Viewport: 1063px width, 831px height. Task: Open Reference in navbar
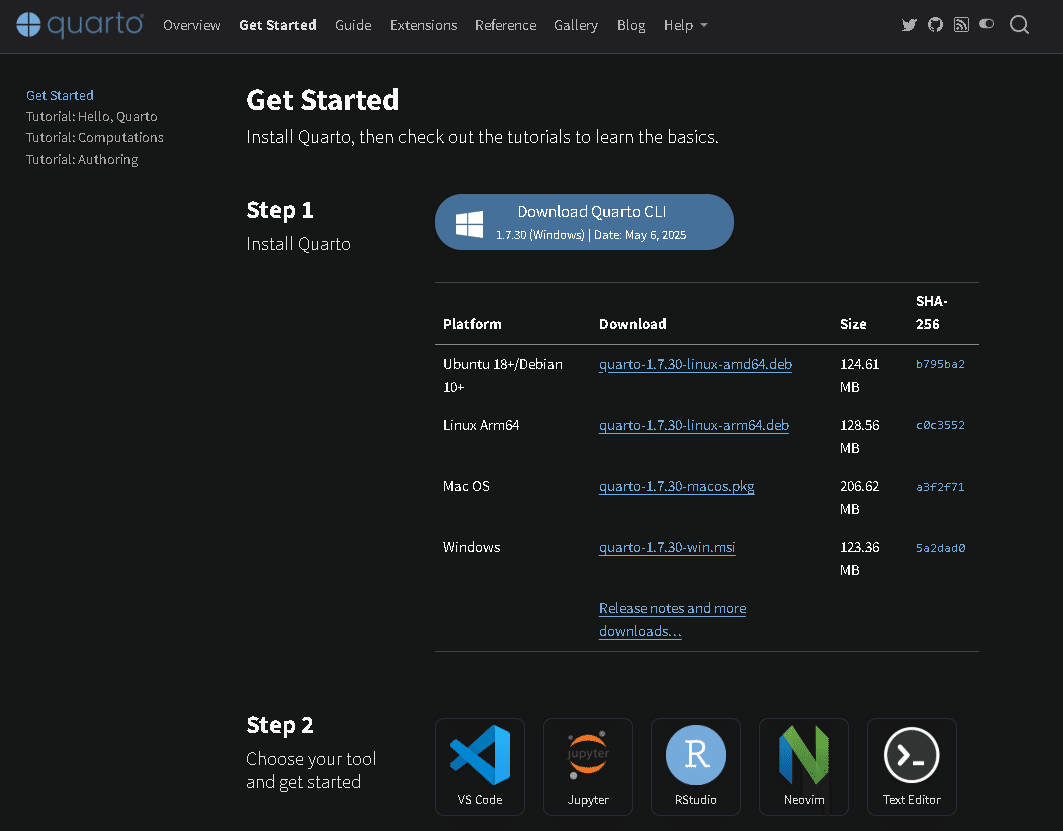tap(506, 25)
